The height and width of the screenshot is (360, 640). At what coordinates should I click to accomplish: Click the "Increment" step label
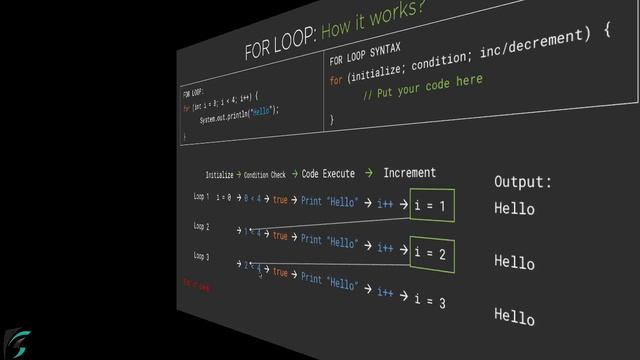409,173
